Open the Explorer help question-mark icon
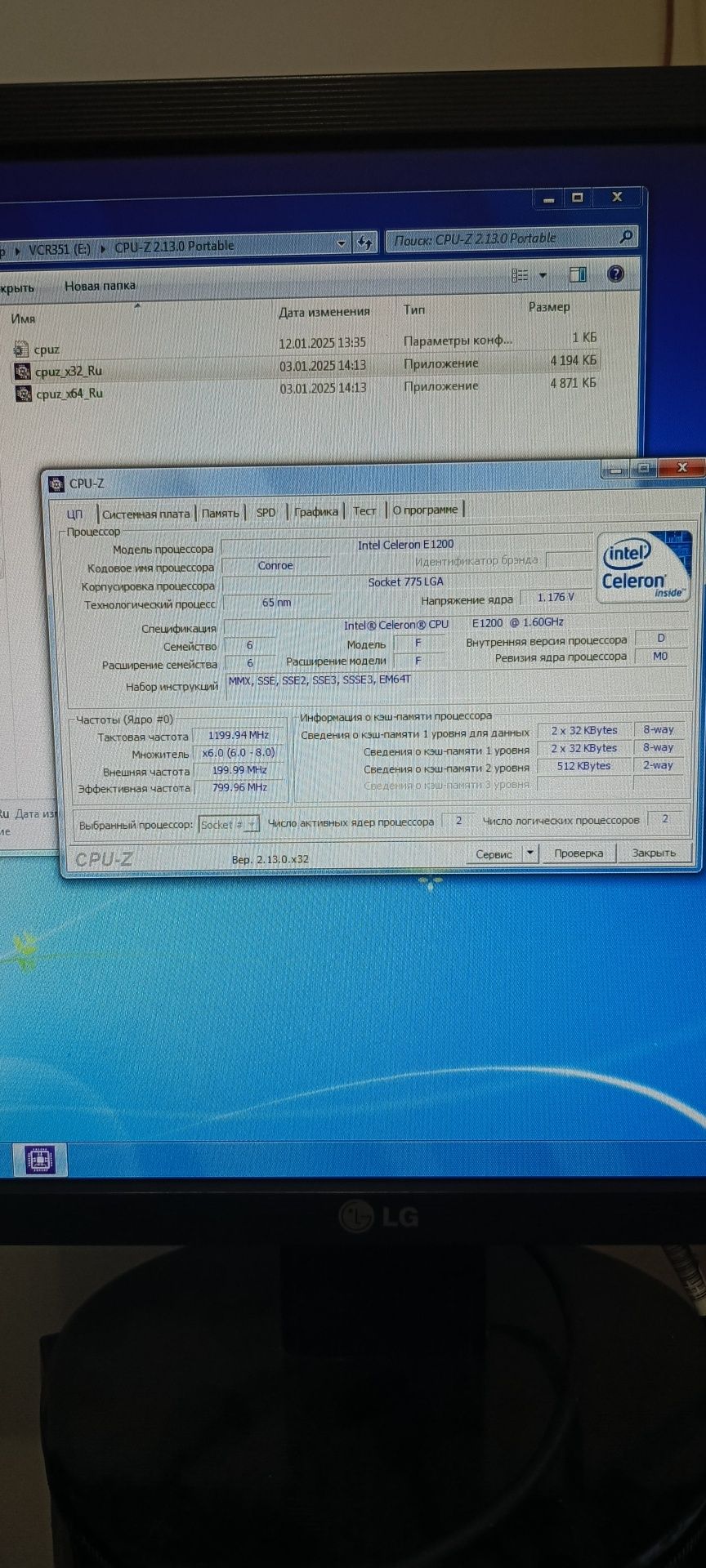 tap(616, 274)
